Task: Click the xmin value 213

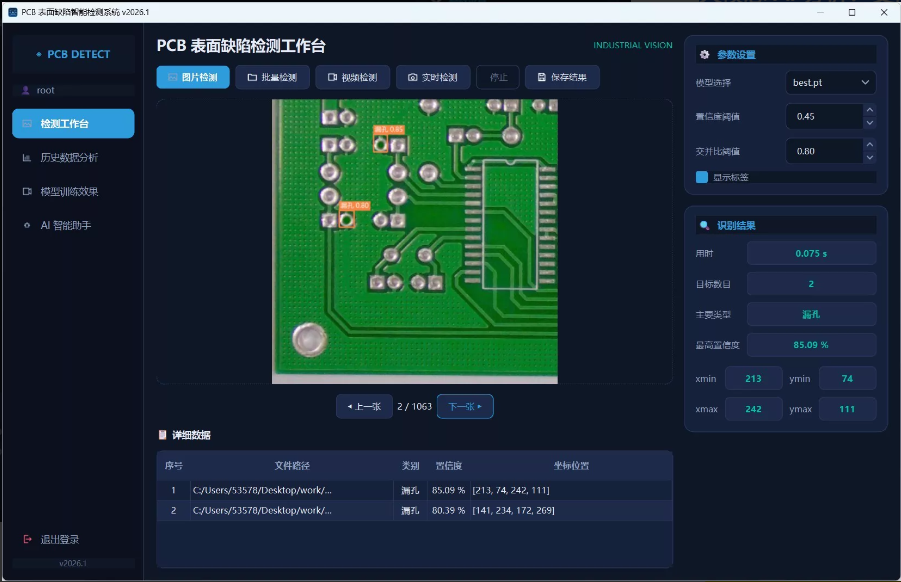Action: coord(753,379)
